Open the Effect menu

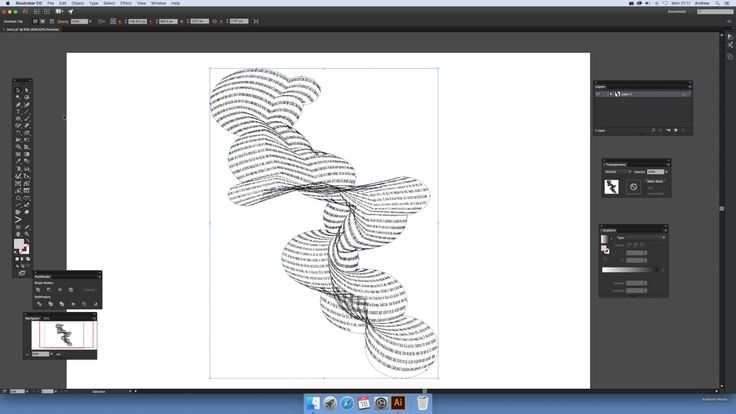tap(126, 3)
